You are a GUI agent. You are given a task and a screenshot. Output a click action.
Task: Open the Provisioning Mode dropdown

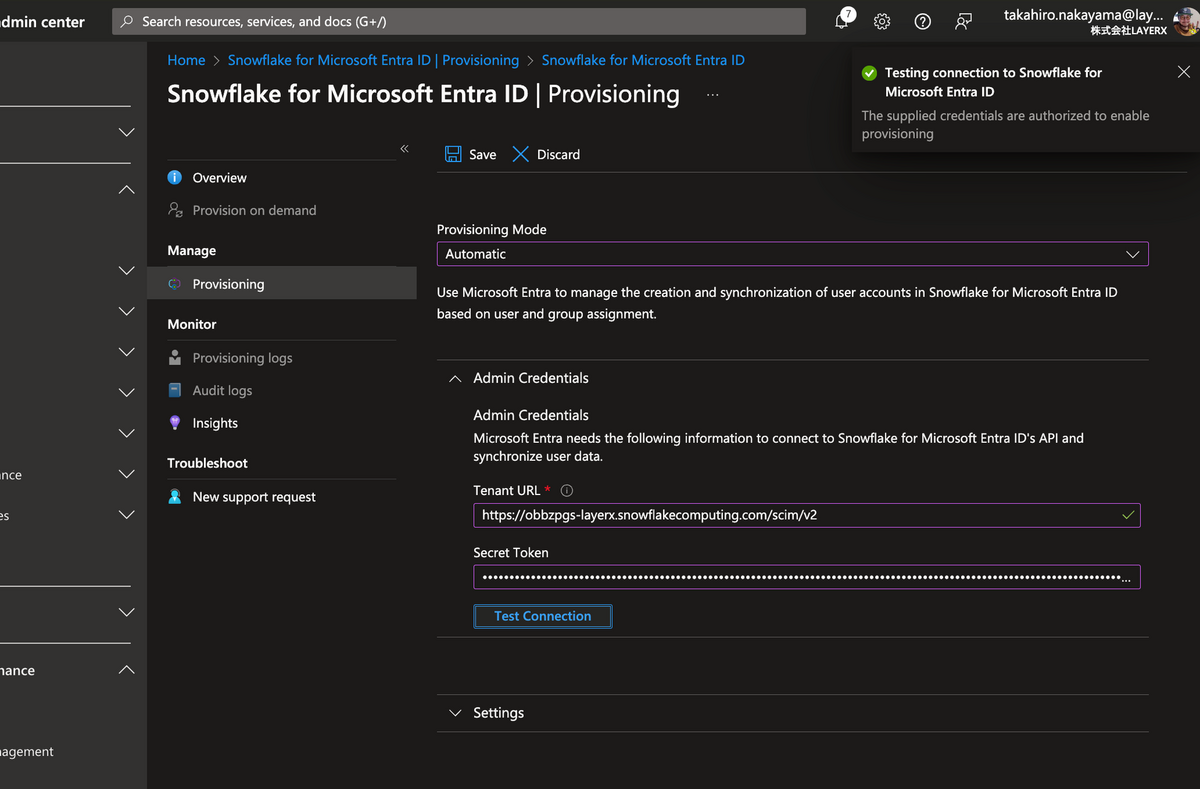pyautogui.click(x=792, y=254)
